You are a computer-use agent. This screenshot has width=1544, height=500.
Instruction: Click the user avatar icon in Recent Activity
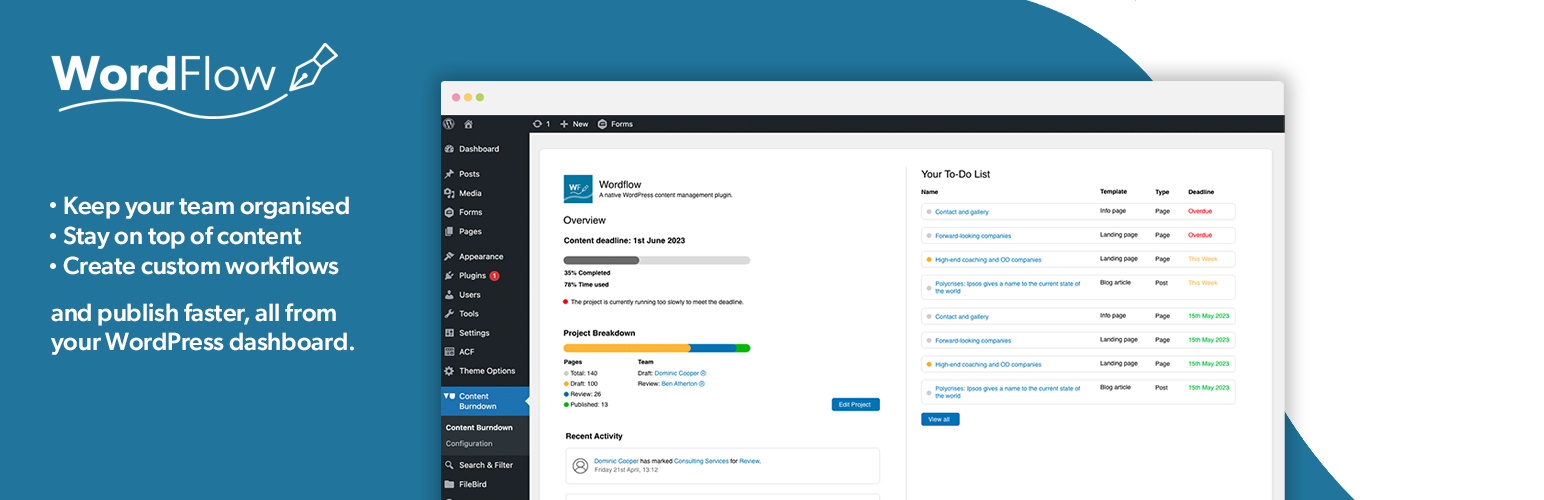point(580,465)
